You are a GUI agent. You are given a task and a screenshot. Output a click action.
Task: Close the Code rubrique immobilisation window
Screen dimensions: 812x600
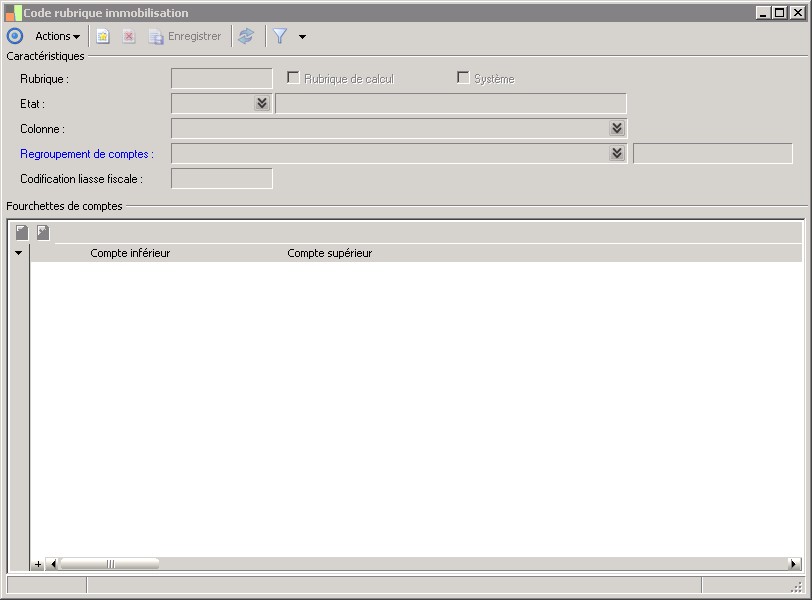coord(798,13)
